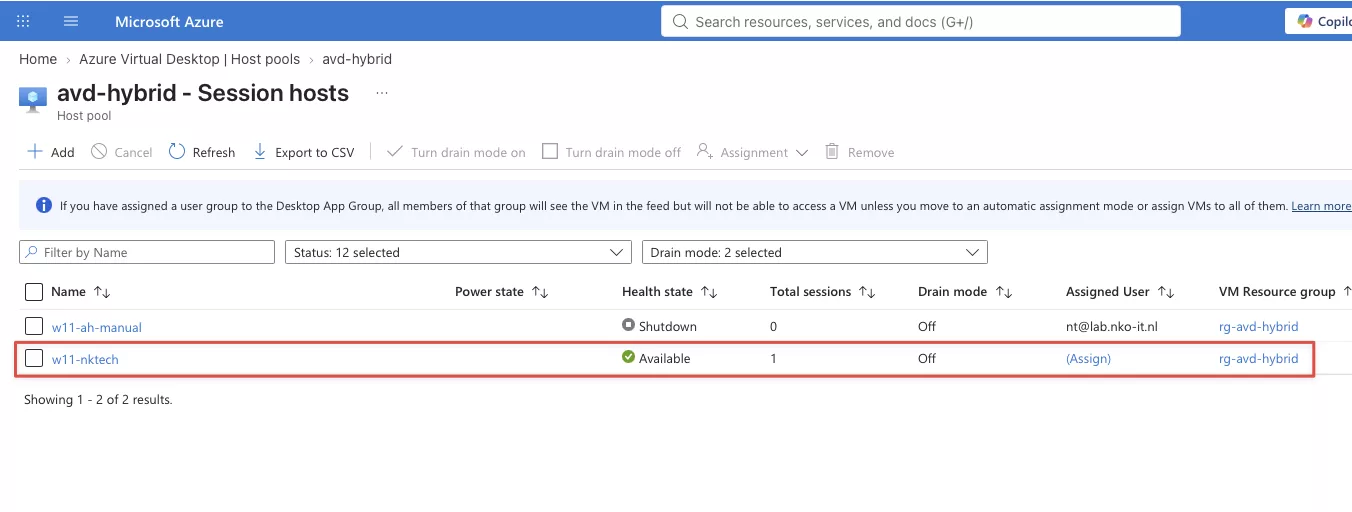Click the avd-hybrid - Session hosts heading

coord(203,93)
